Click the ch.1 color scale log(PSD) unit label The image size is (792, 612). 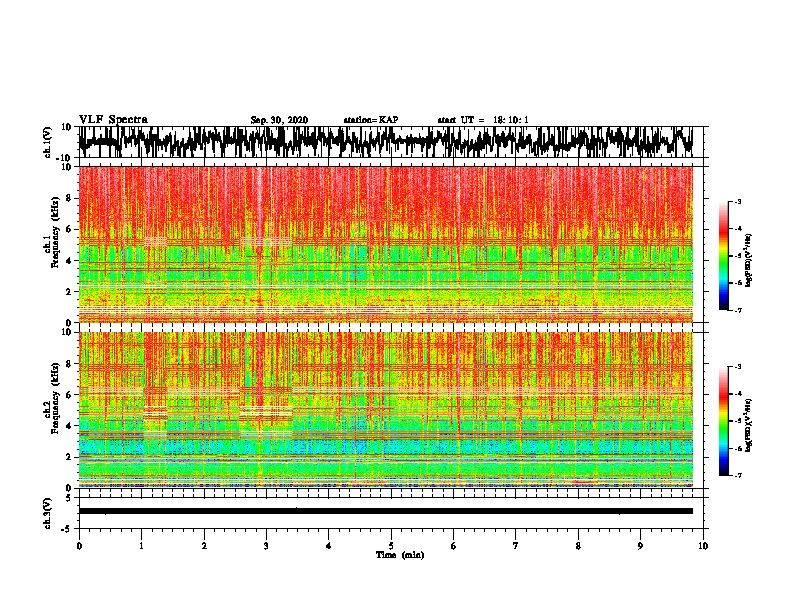[x=748, y=261]
